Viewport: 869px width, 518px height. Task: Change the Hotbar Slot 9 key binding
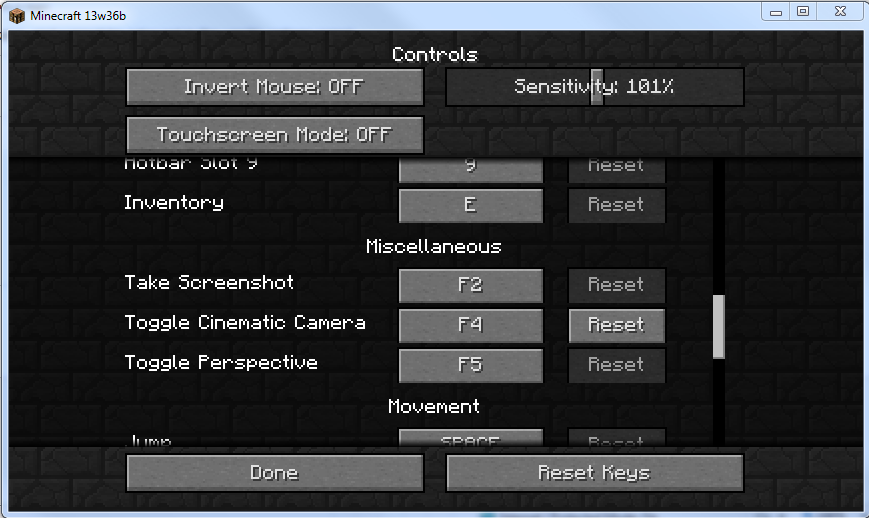point(471,170)
